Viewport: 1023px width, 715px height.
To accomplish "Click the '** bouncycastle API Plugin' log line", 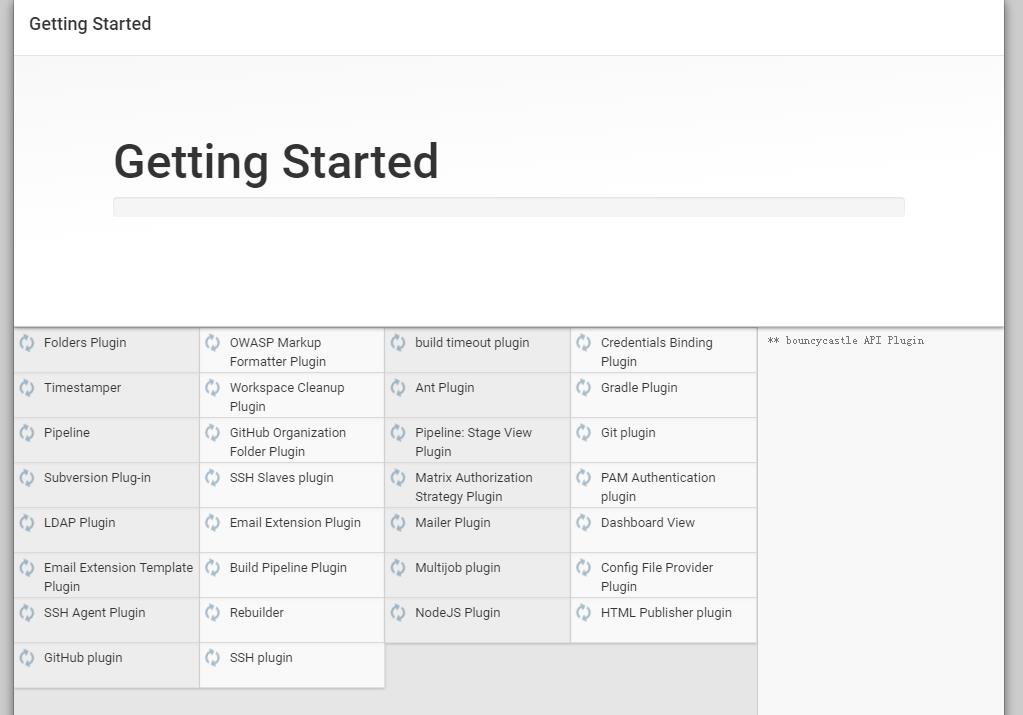I will [x=846, y=341].
